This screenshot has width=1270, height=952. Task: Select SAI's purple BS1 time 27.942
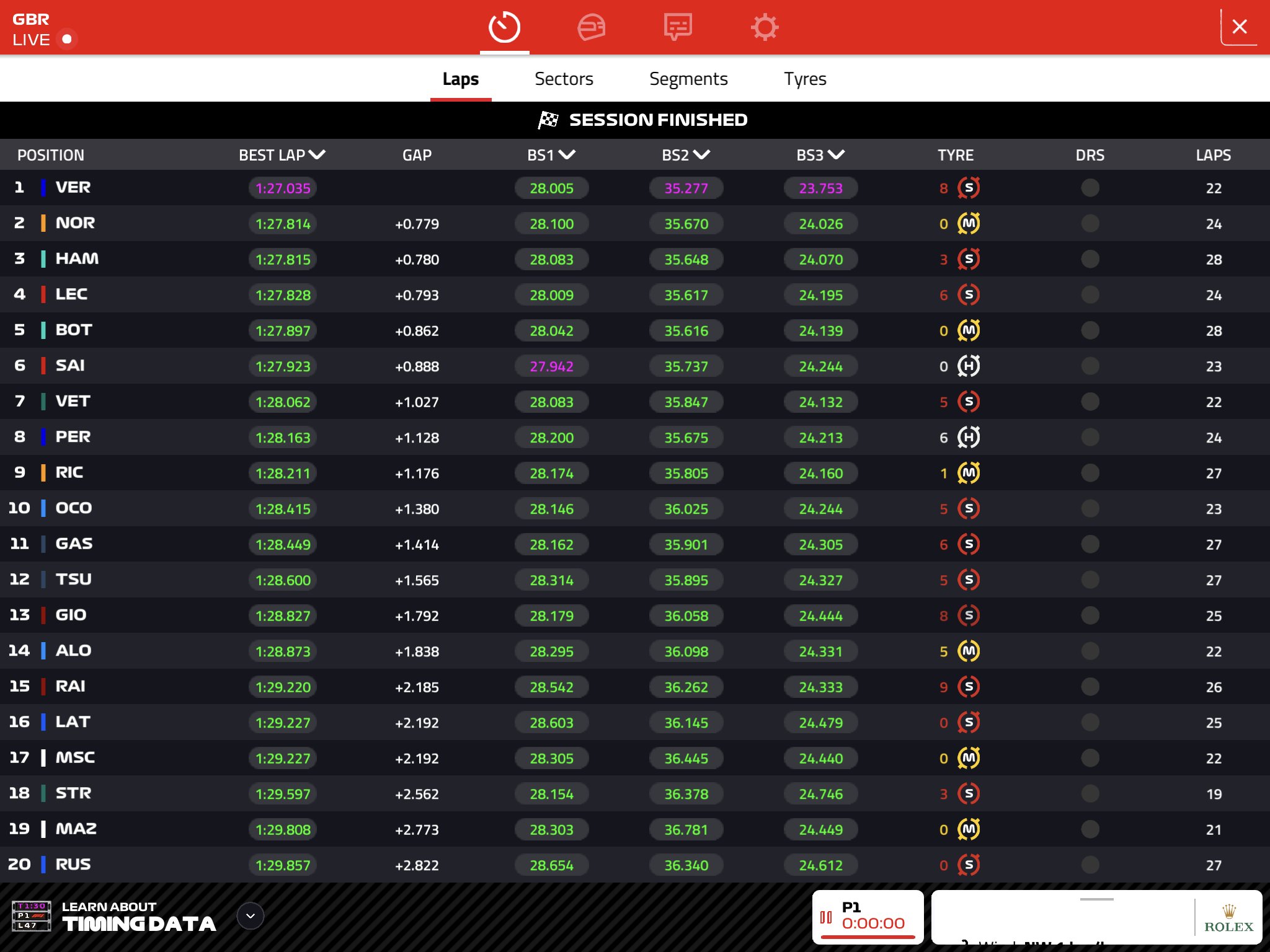[x=551, y=366]
